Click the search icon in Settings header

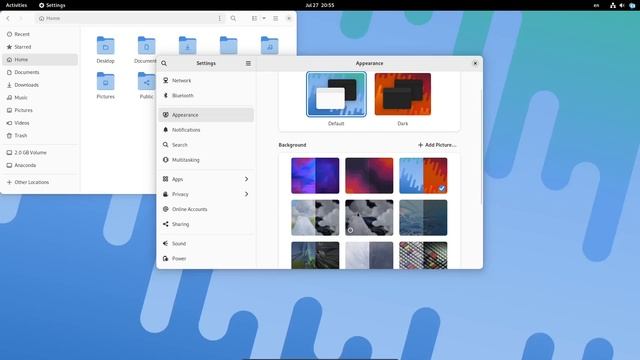pos(164,63)
